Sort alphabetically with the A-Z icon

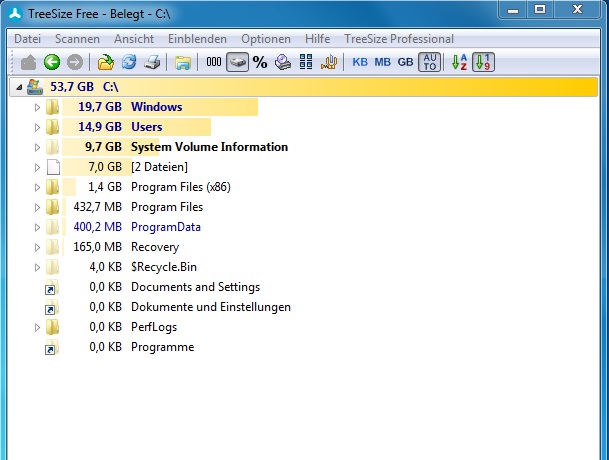point(459,62)
